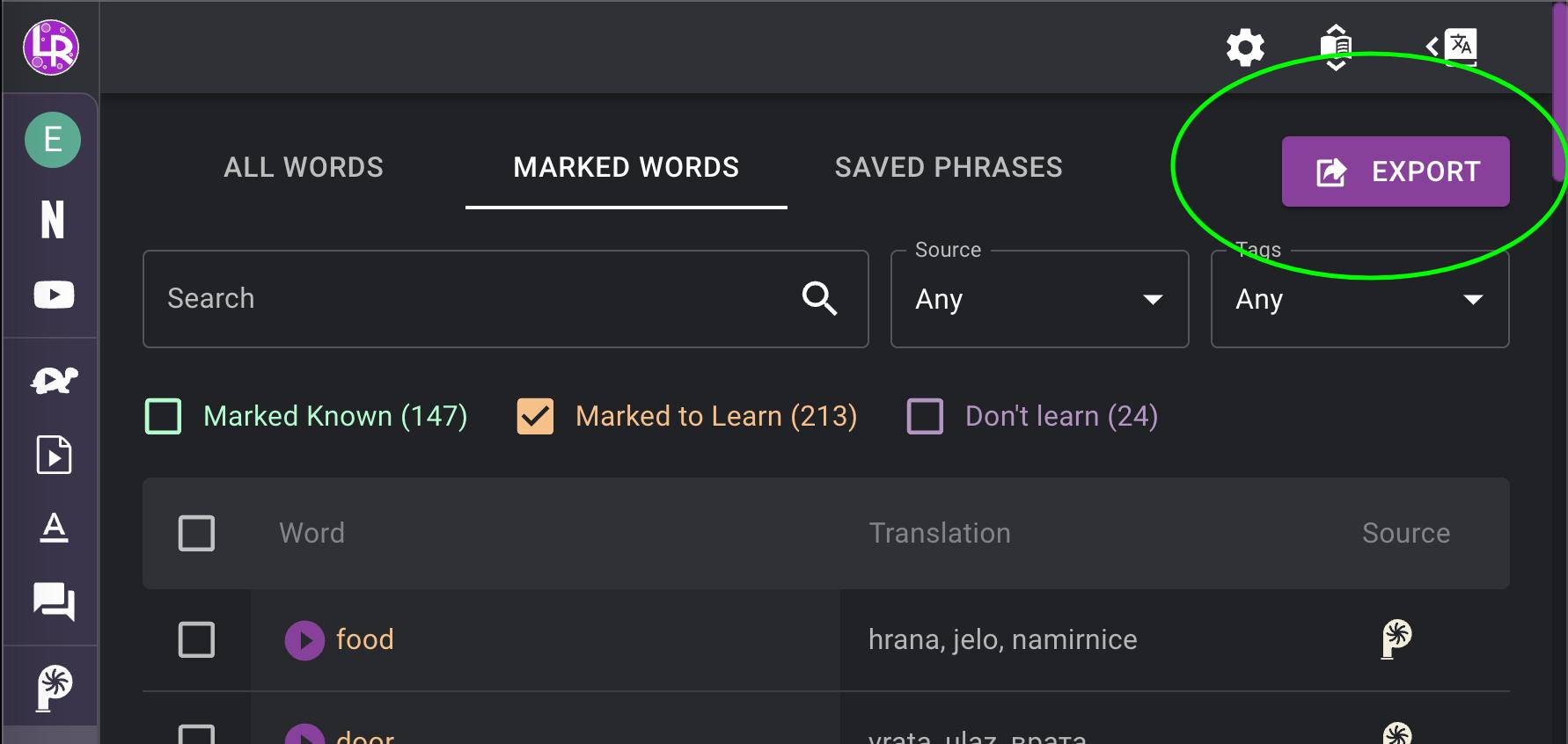Viewport: 1568px width, 744px height.
Task: Switch to the Saved Phrases tab
Action: coord(949,167)
